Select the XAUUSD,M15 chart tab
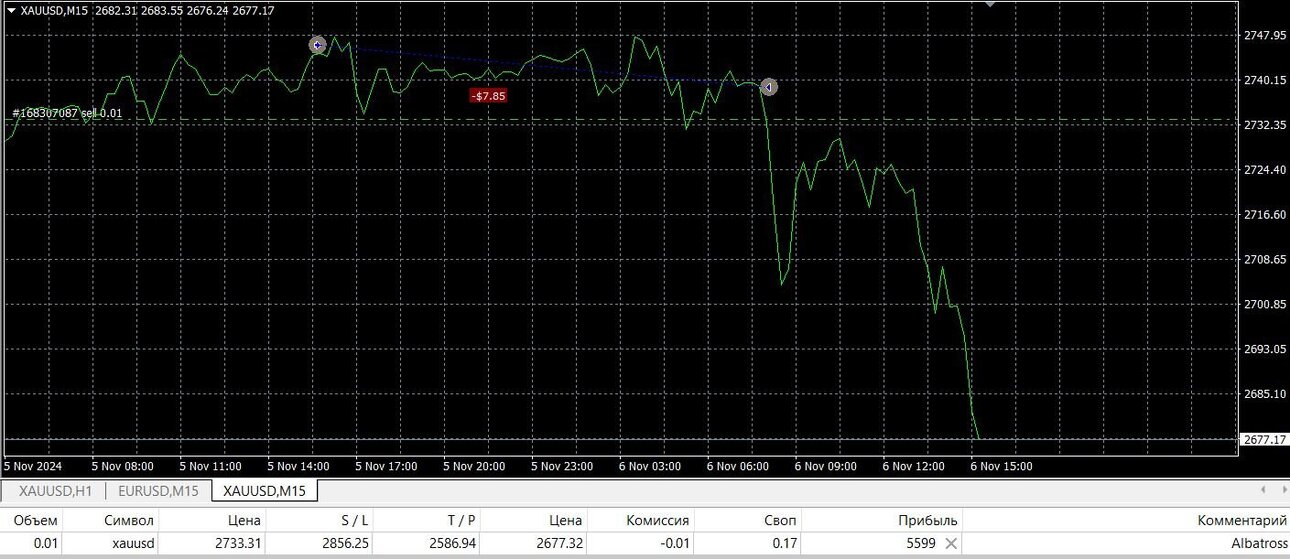1290x559 pixels. 265,491
